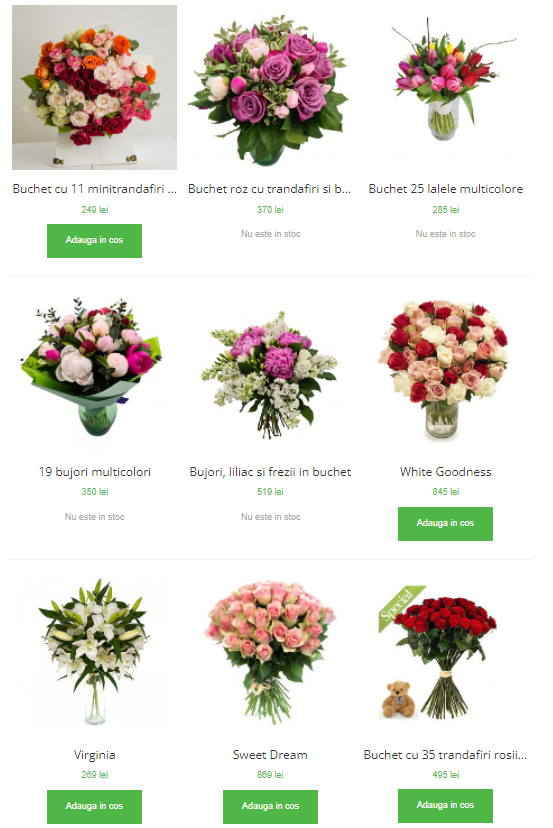Open the 19 bujori multicolori product title

[95, 472]
